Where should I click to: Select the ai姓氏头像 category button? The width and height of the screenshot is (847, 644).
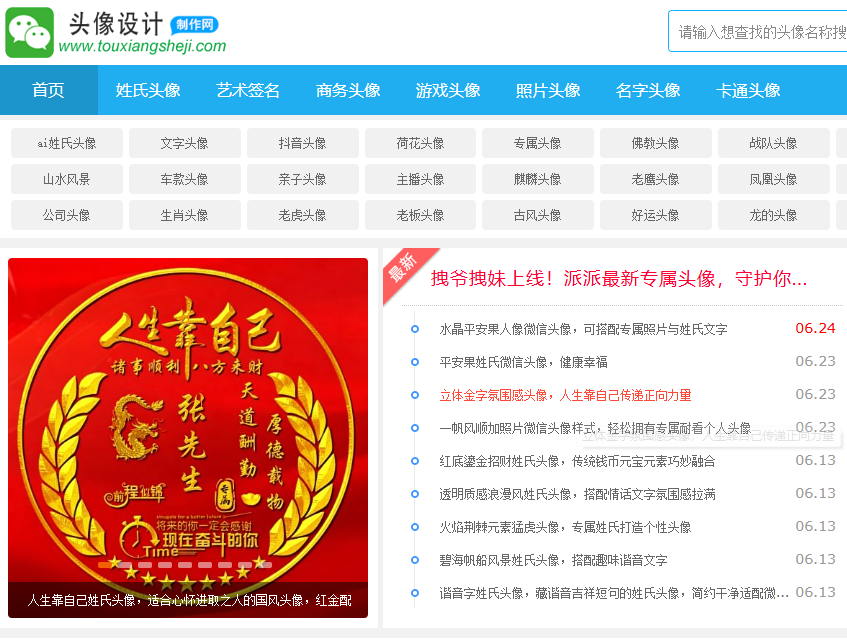67,143
